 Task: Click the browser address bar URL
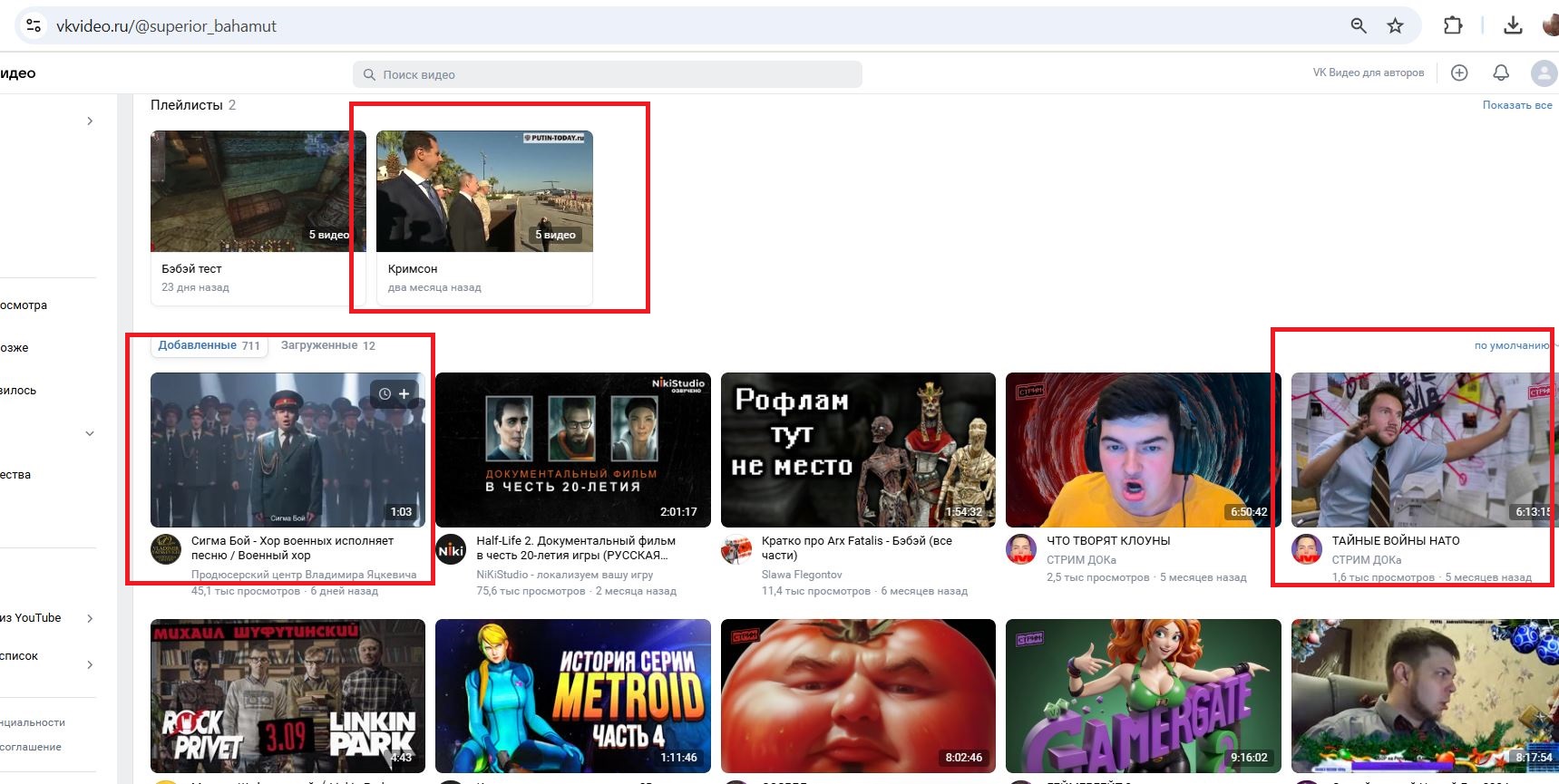[x=166, y=26]
